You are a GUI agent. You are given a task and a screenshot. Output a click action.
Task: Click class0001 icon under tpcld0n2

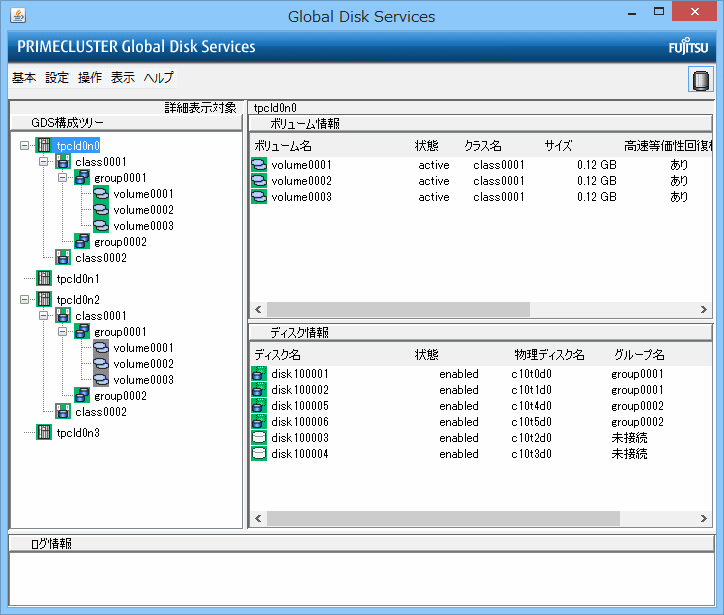click(x=63, y=315)
